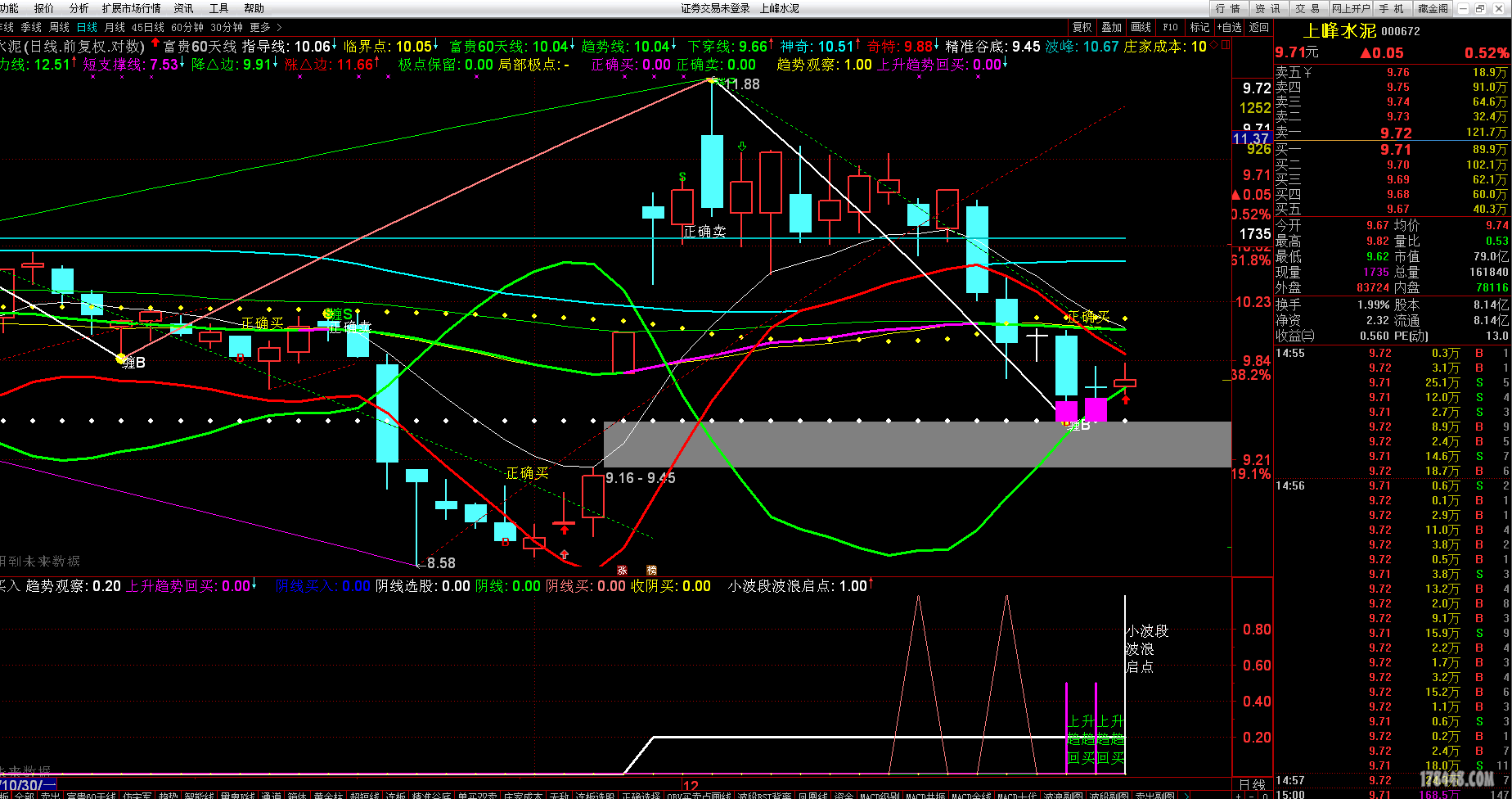Open F10 company information
This screenshot has height=799, width=1512.
pos(1170,27)
